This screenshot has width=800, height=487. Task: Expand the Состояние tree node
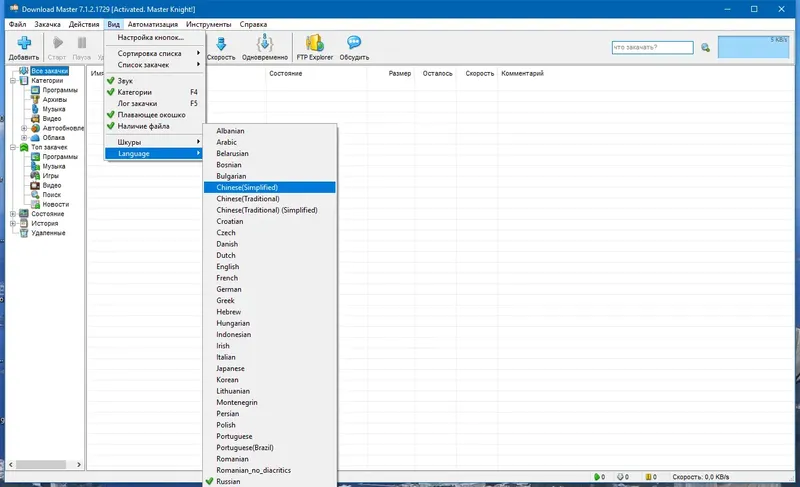click(x=13, y=214)
